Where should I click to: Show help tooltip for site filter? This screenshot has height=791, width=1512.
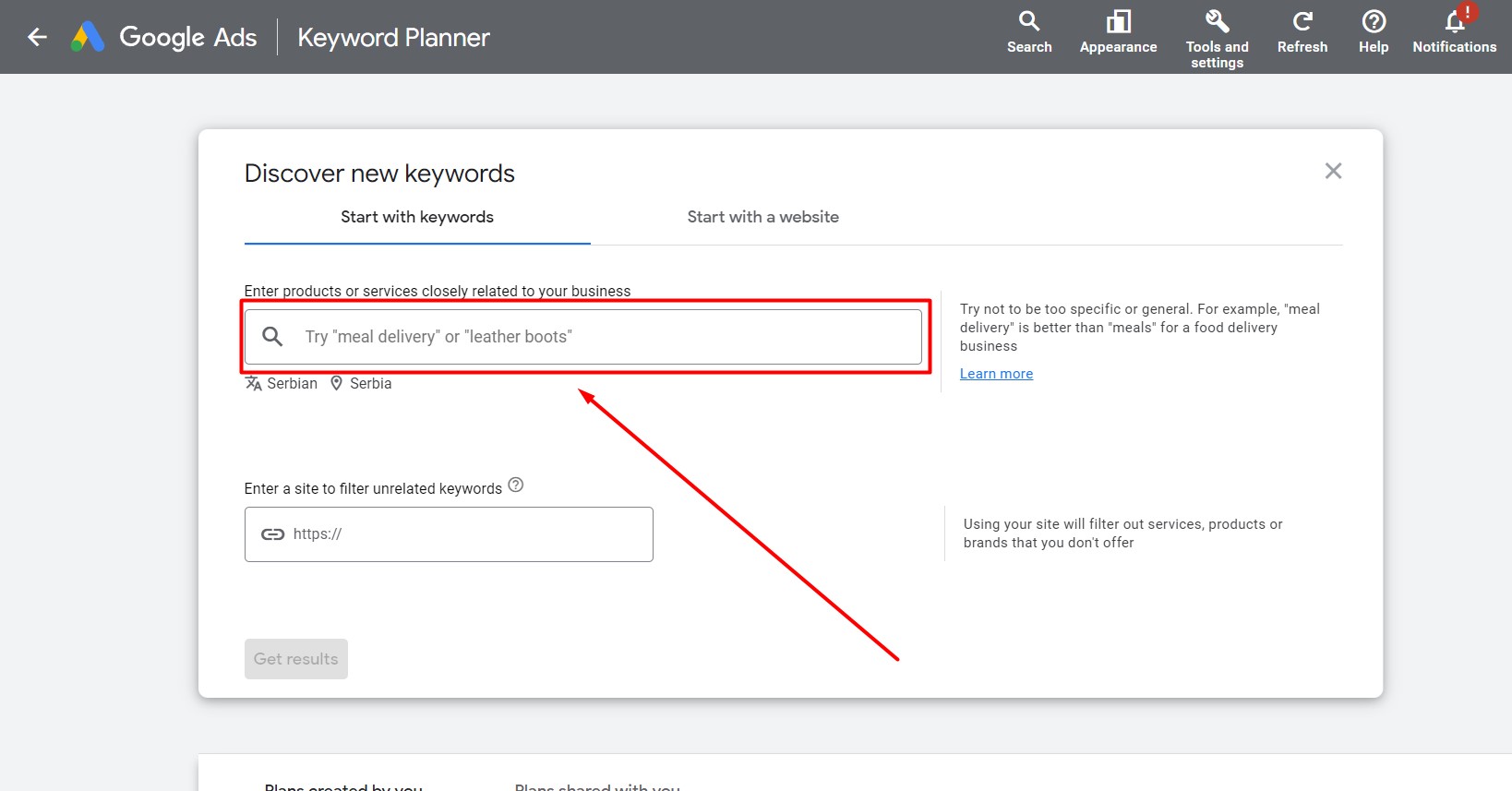(x=516, y=485)
